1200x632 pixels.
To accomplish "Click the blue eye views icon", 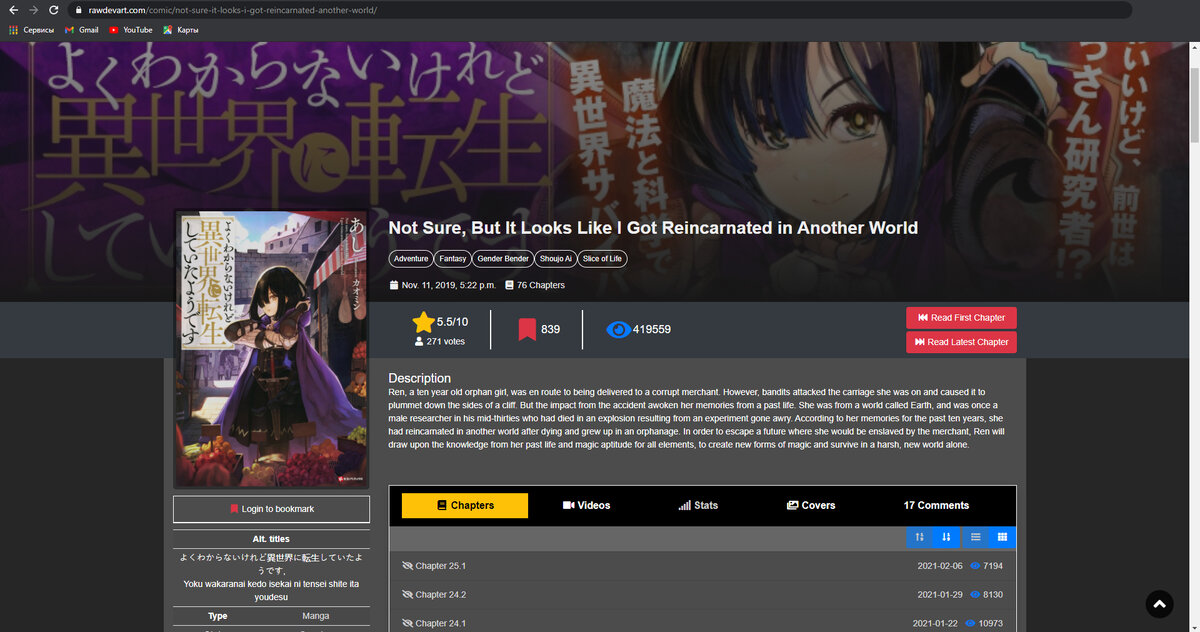I will pos(619,329).
